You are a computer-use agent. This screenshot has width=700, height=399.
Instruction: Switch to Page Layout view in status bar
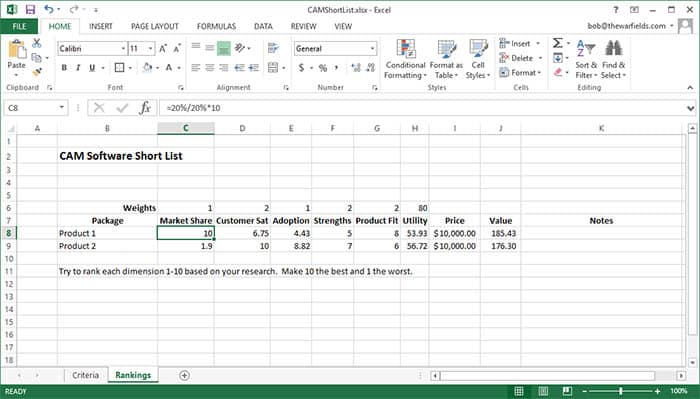[543, 391]
